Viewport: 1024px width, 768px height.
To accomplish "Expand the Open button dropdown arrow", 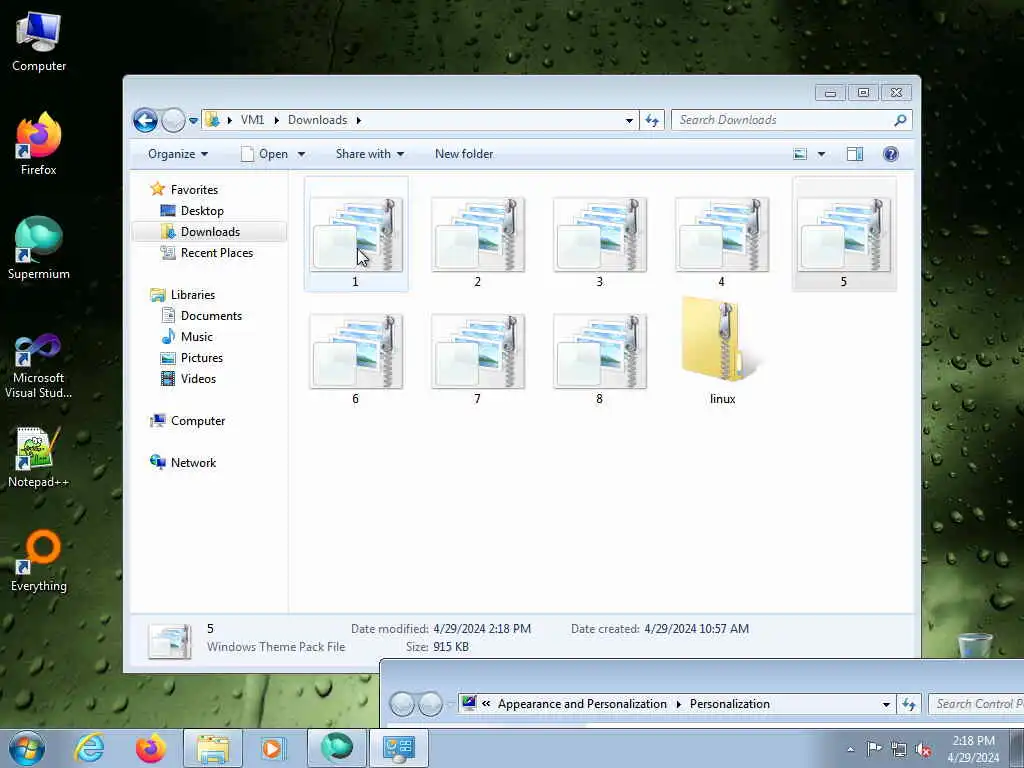I will click(x=301, y=154).
